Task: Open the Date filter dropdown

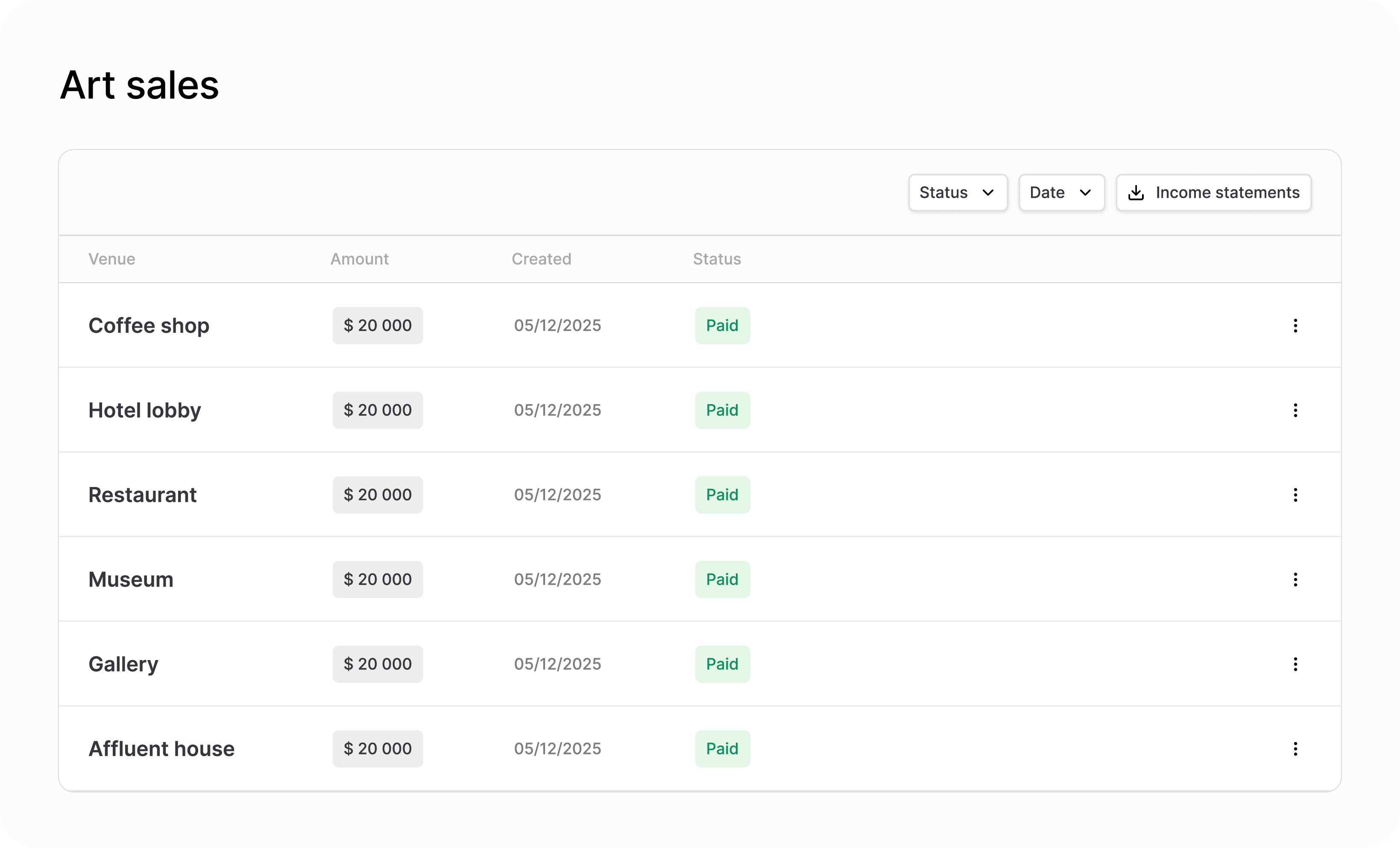Action: click(x=1061, y=193)
